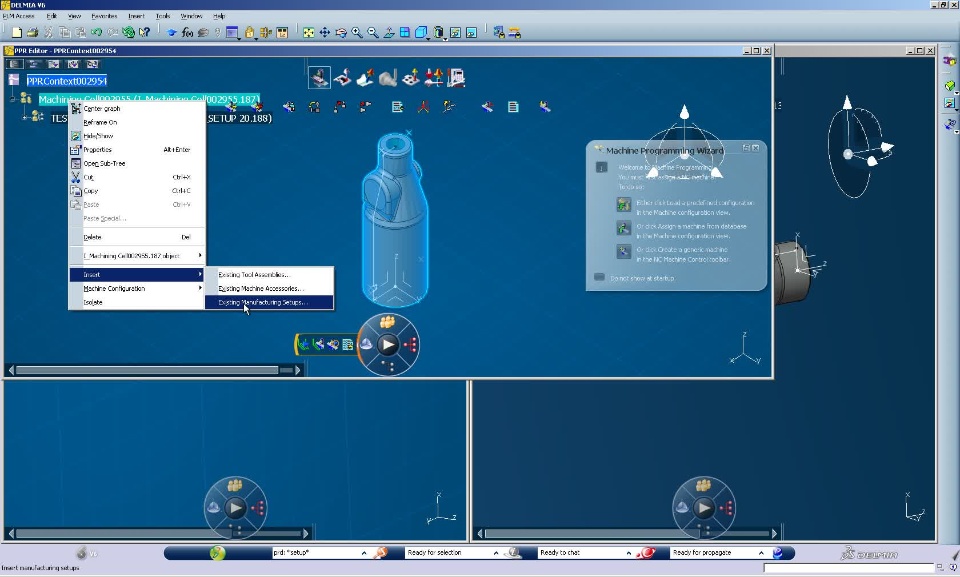The image size is (960, 577).
Task: Choose 'Existing Machine Accessories...' from submenu
Action: (269, 288)
